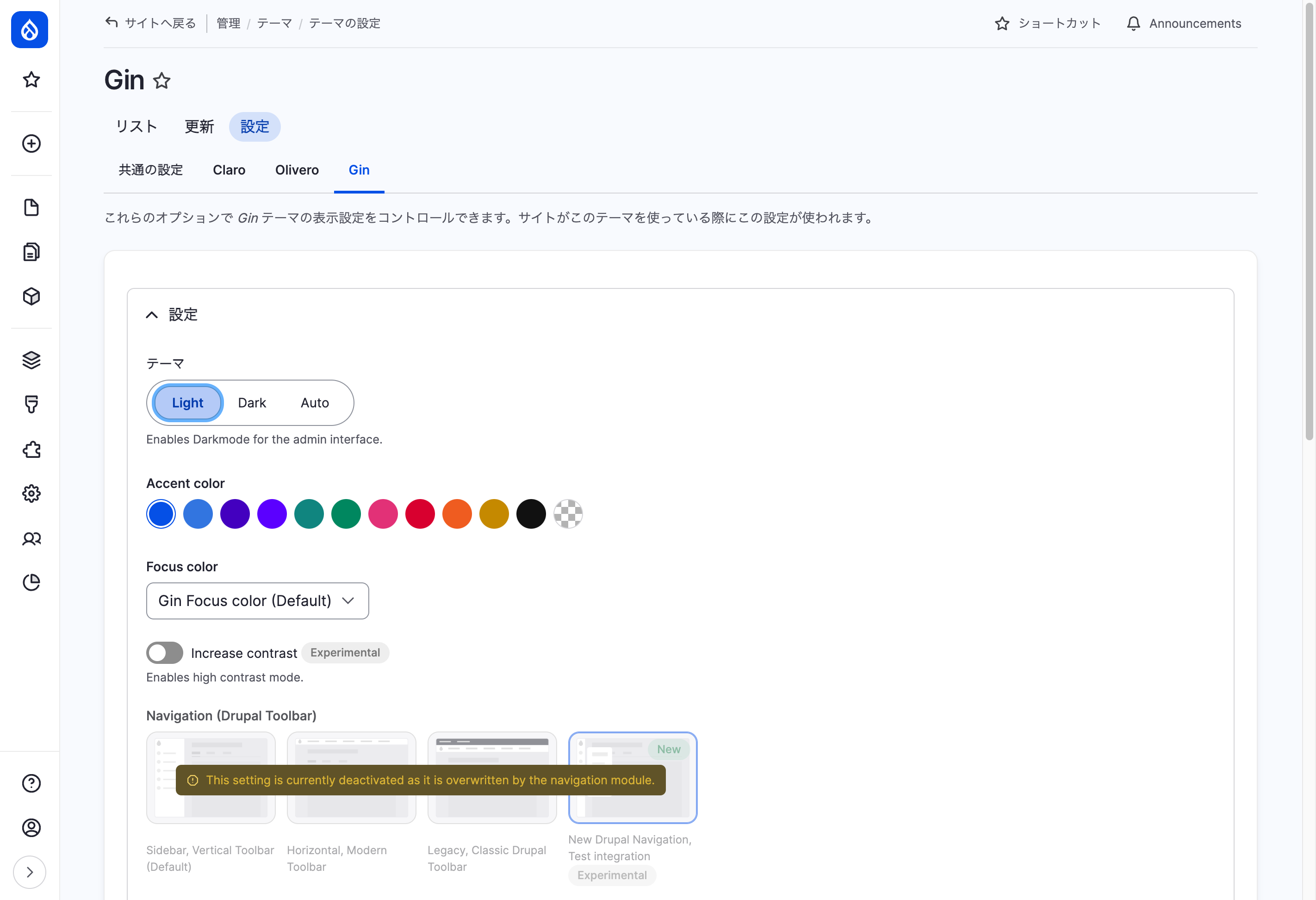The width and height of the screenshot is (1316, 900).
Task: Open the Extend puzzle-piece icon in sidebar
Action: coord(31,450)
